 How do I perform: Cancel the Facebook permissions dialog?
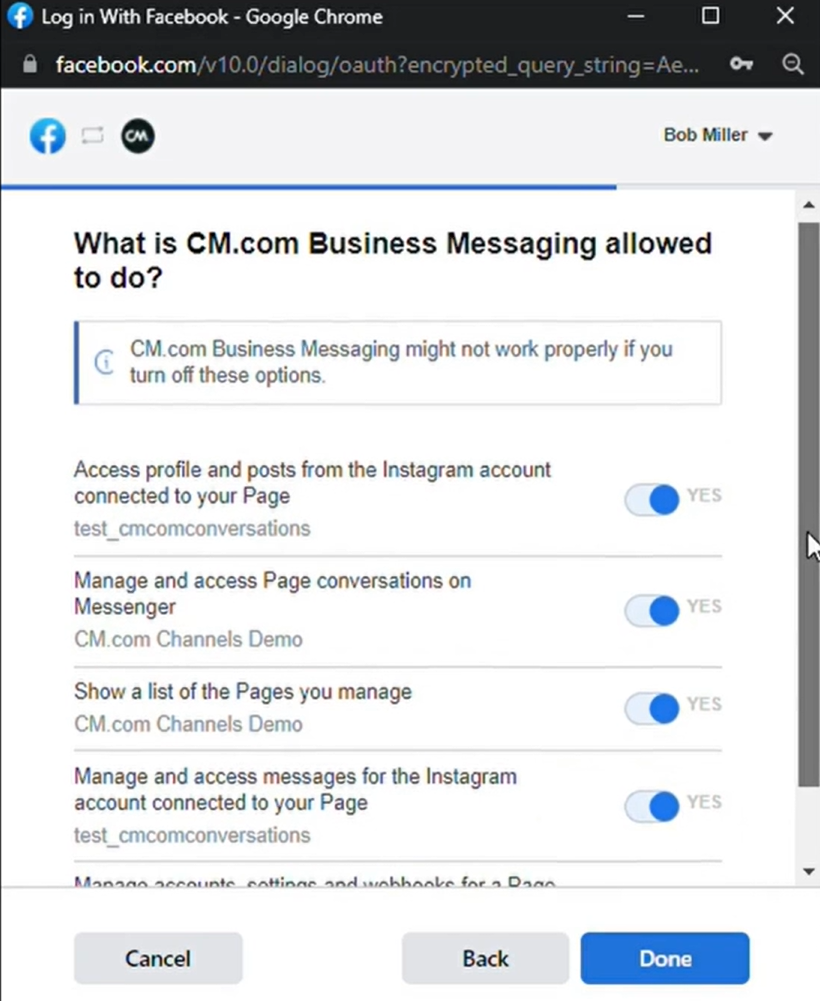158,958
